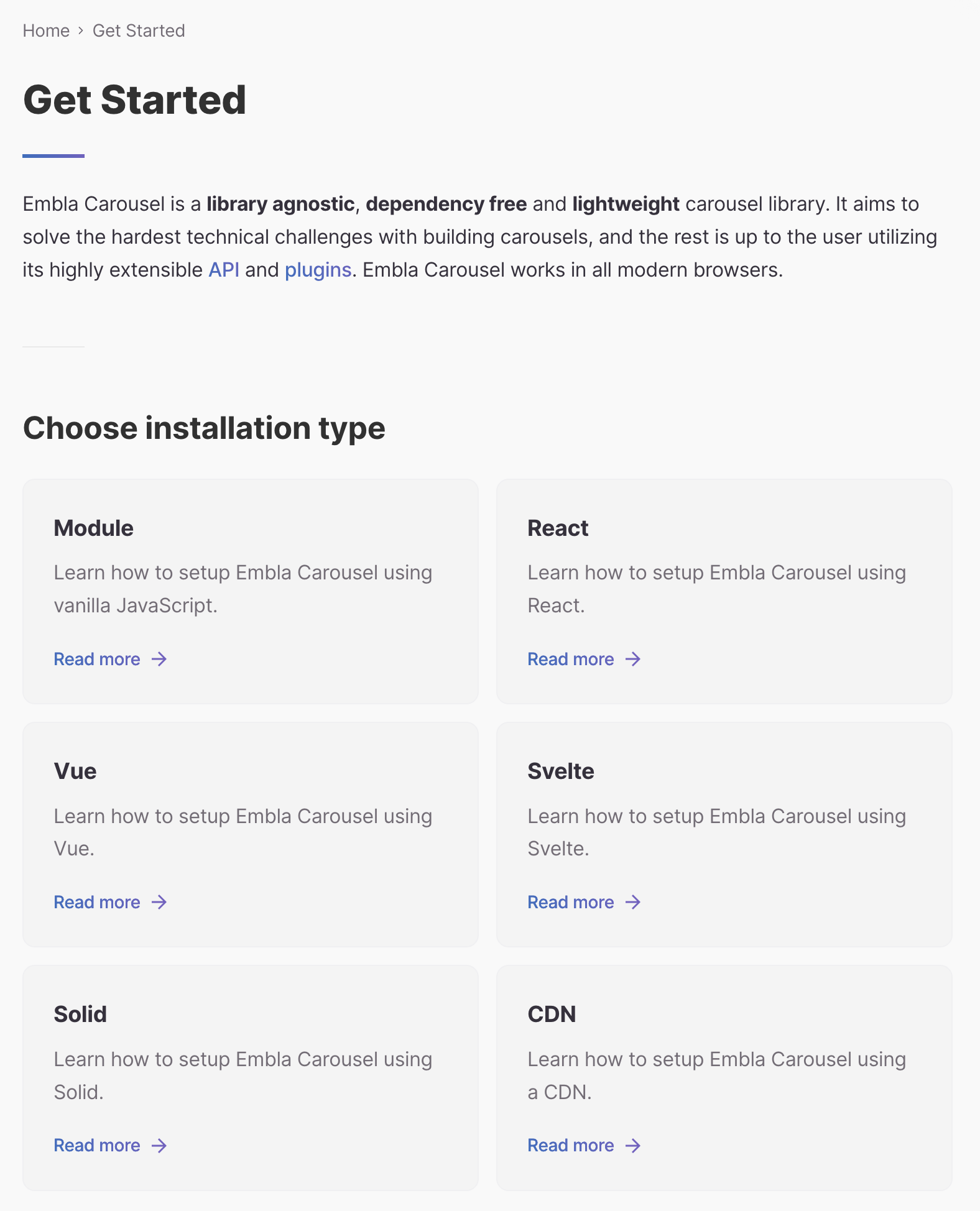Follow Read more under Vue
This screenshot has width=980, height=1211.
[97, 902]
